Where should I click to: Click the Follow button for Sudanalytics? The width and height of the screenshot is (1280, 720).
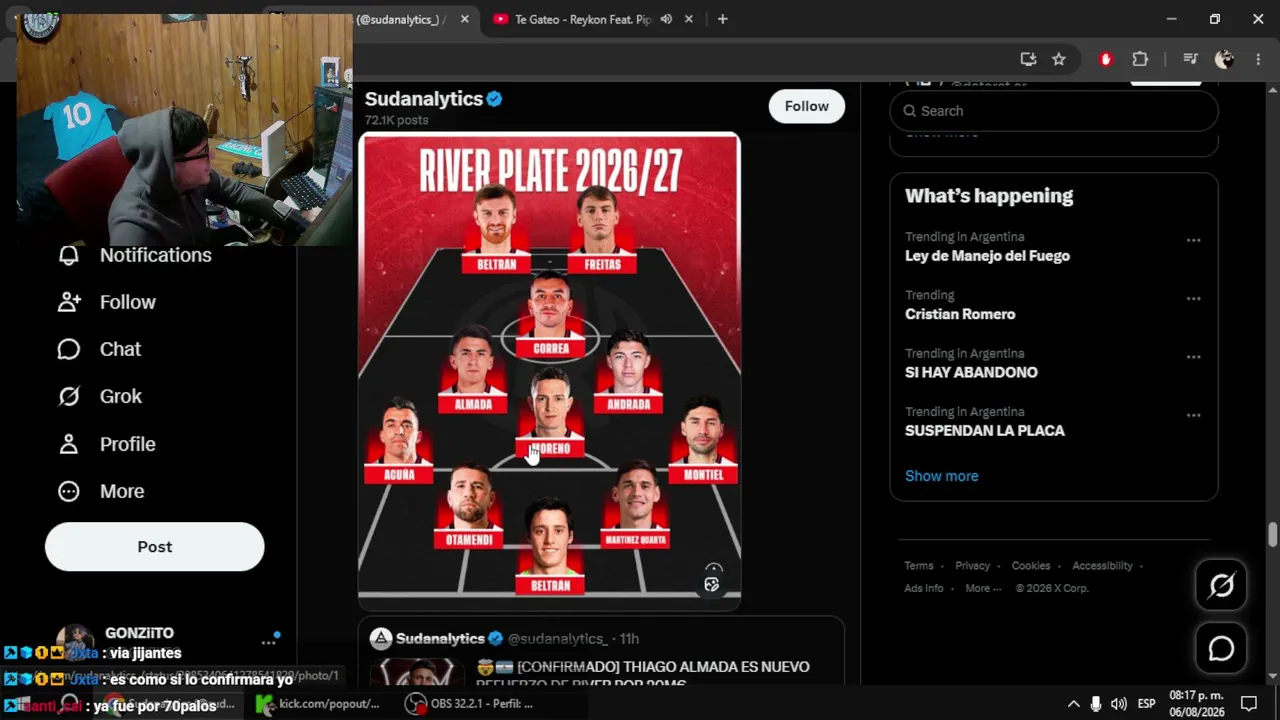point(806,106)
